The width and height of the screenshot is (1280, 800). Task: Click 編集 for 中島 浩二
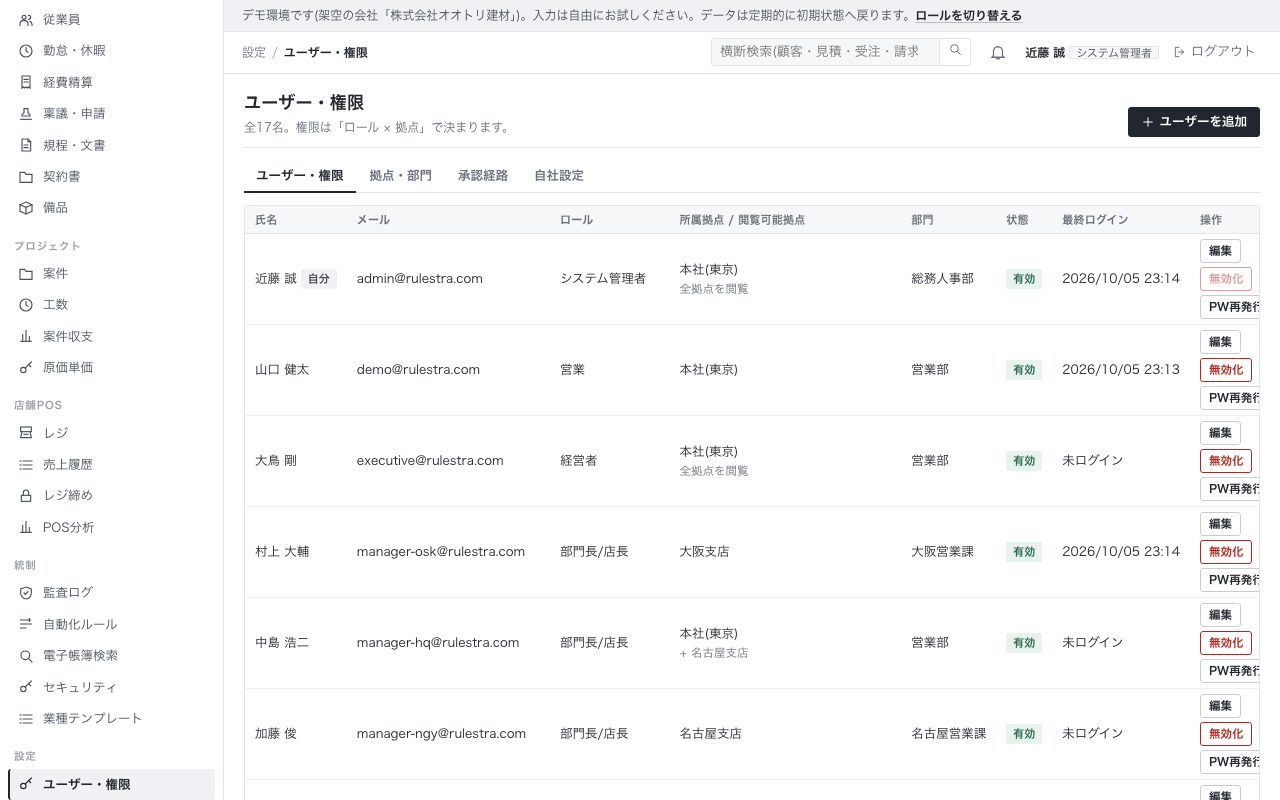(1220, 615)
